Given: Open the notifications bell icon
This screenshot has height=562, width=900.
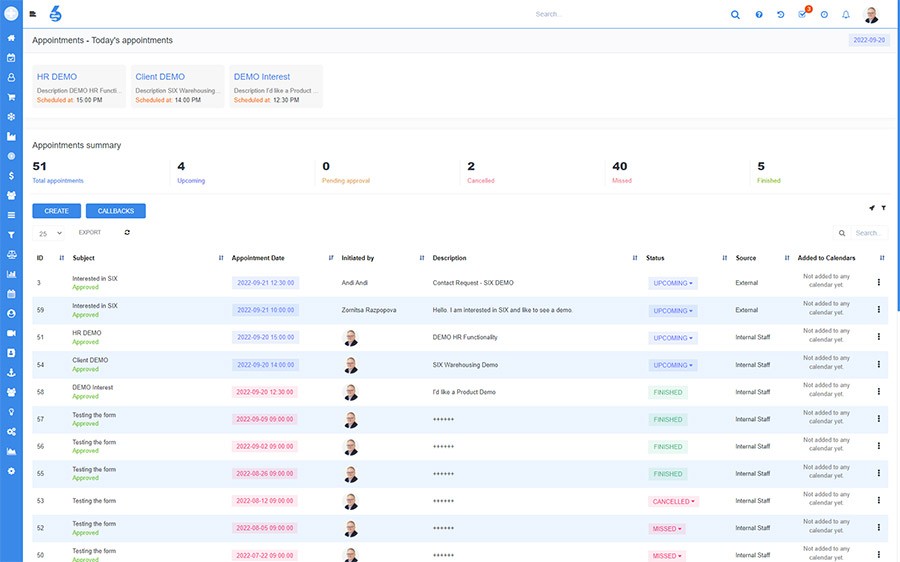Looking at the screenshot, I should 846,15.
